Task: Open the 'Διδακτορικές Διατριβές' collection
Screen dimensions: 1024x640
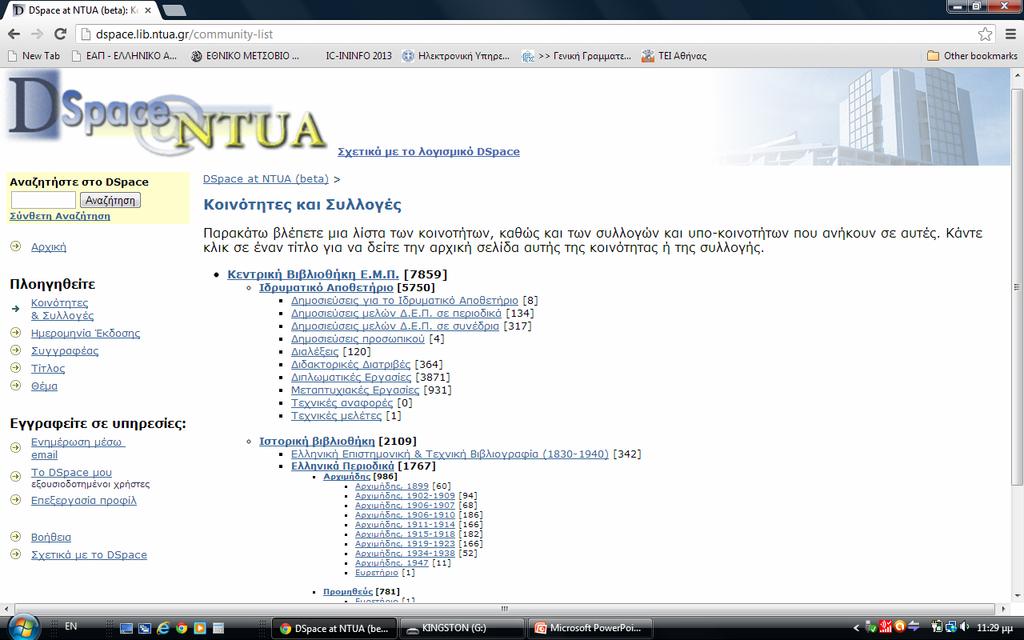Action: click(x=351, y=364)
